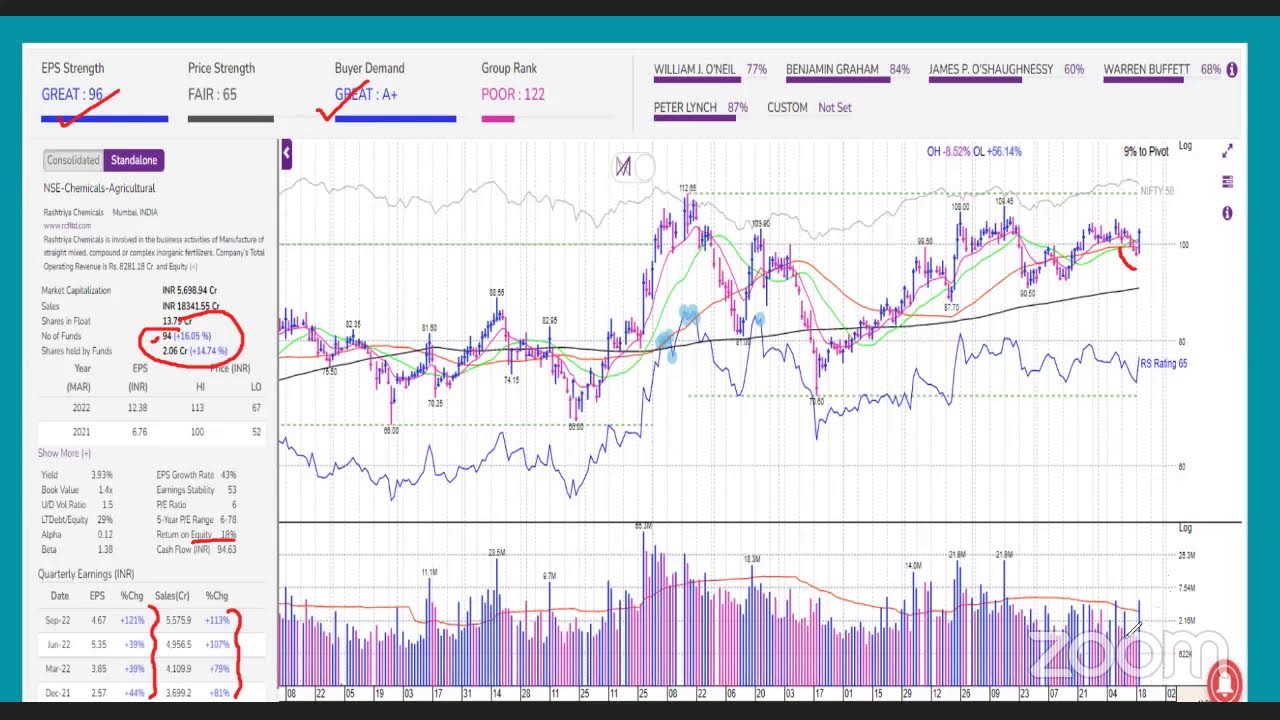This screenshot has width=1280, height=720.
Task: Toggle Log scale on the volume chart
Action: (x=1186, y=528)
